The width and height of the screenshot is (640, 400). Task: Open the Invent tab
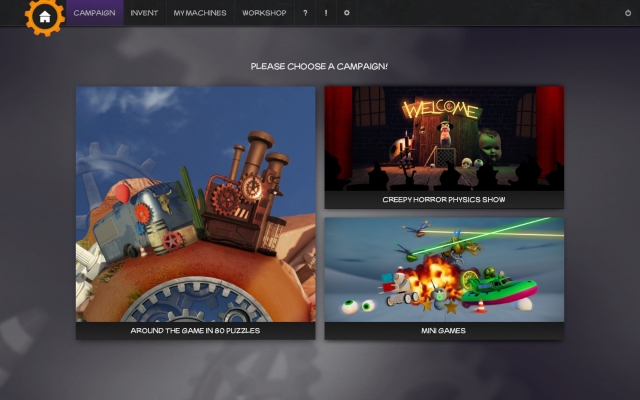tap(144, 13)
